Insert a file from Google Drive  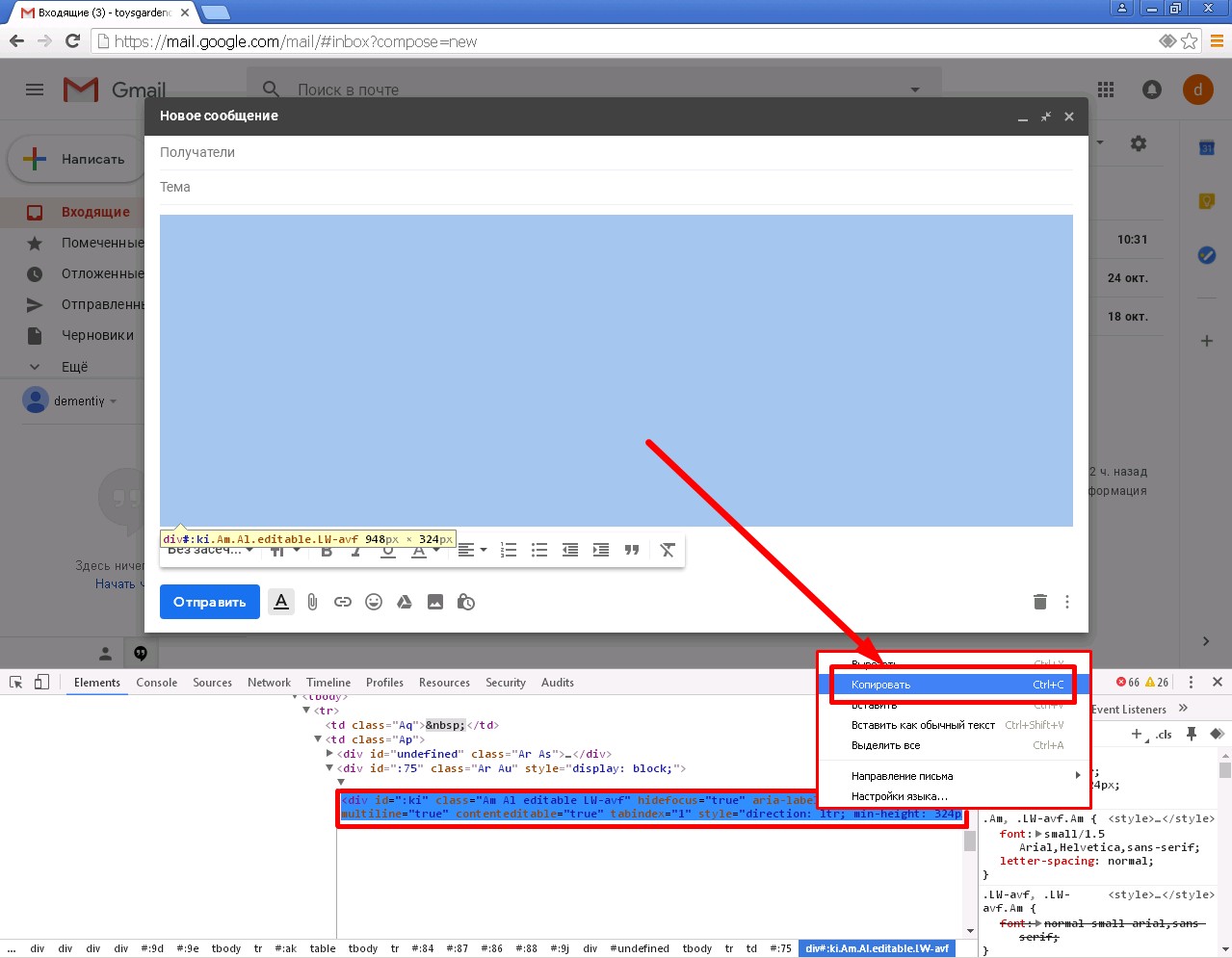tap(405, 602)
